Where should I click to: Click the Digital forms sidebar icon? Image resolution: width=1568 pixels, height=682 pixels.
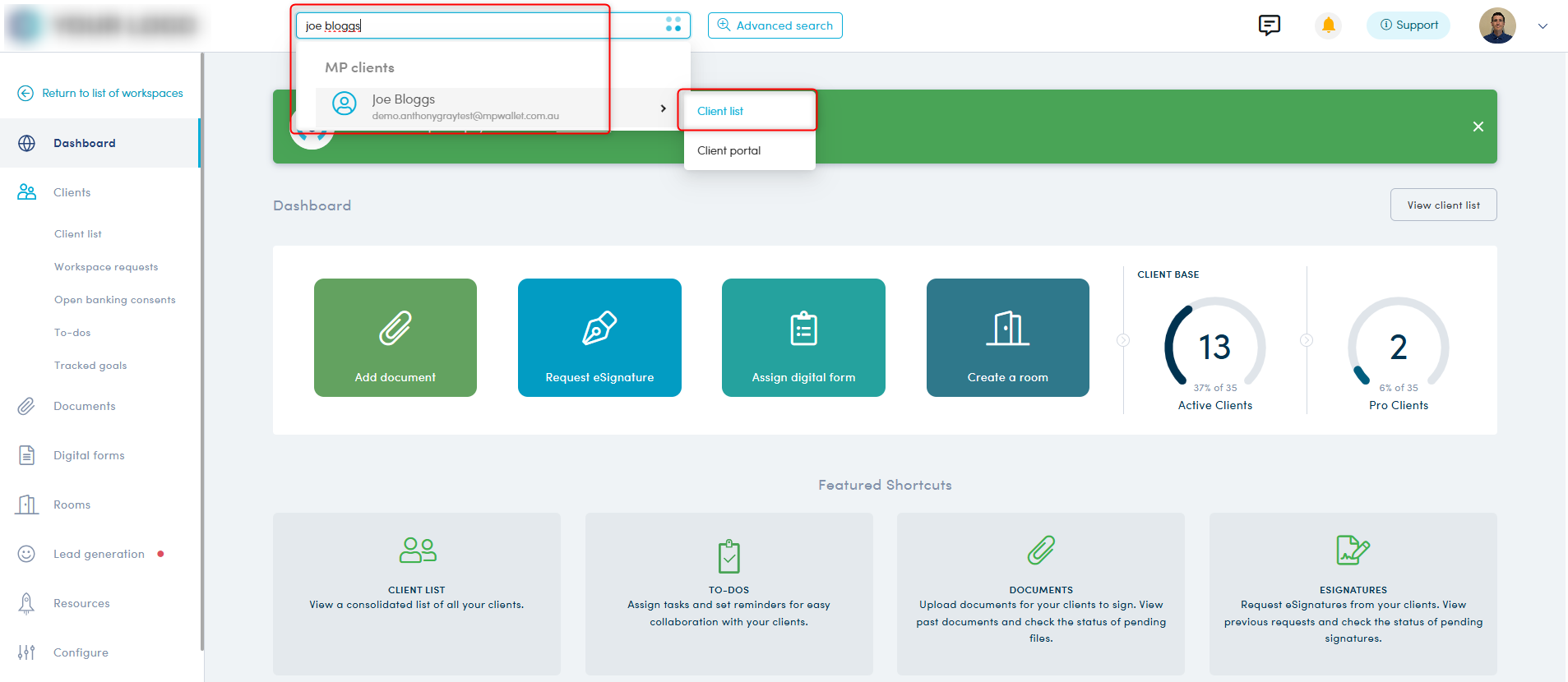27,455
